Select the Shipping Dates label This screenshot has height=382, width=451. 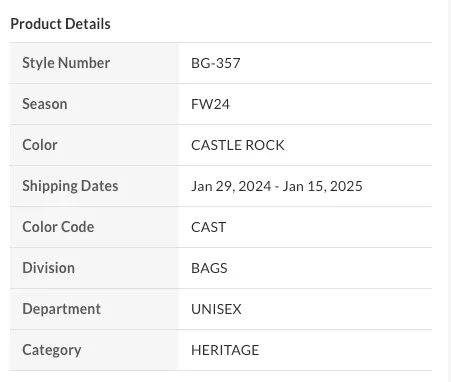[x=70, y=186]
